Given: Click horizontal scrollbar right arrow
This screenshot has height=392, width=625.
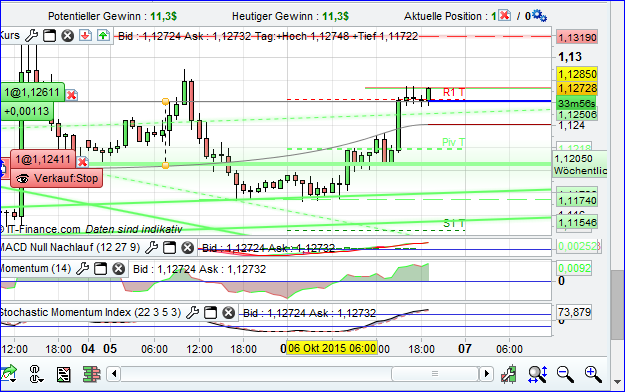Looking at the screenshot, I should pos(486,374).
